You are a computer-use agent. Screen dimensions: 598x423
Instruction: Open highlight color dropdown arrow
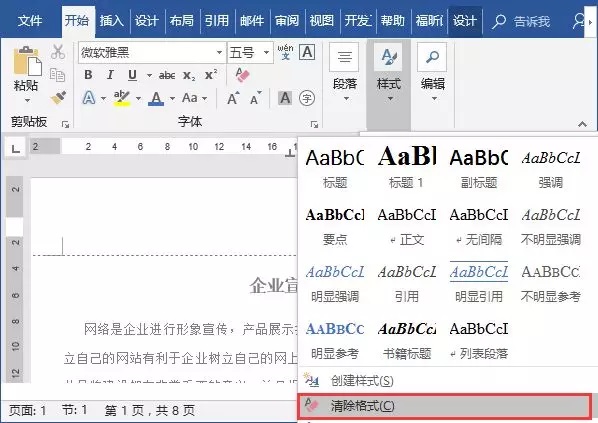138,98
